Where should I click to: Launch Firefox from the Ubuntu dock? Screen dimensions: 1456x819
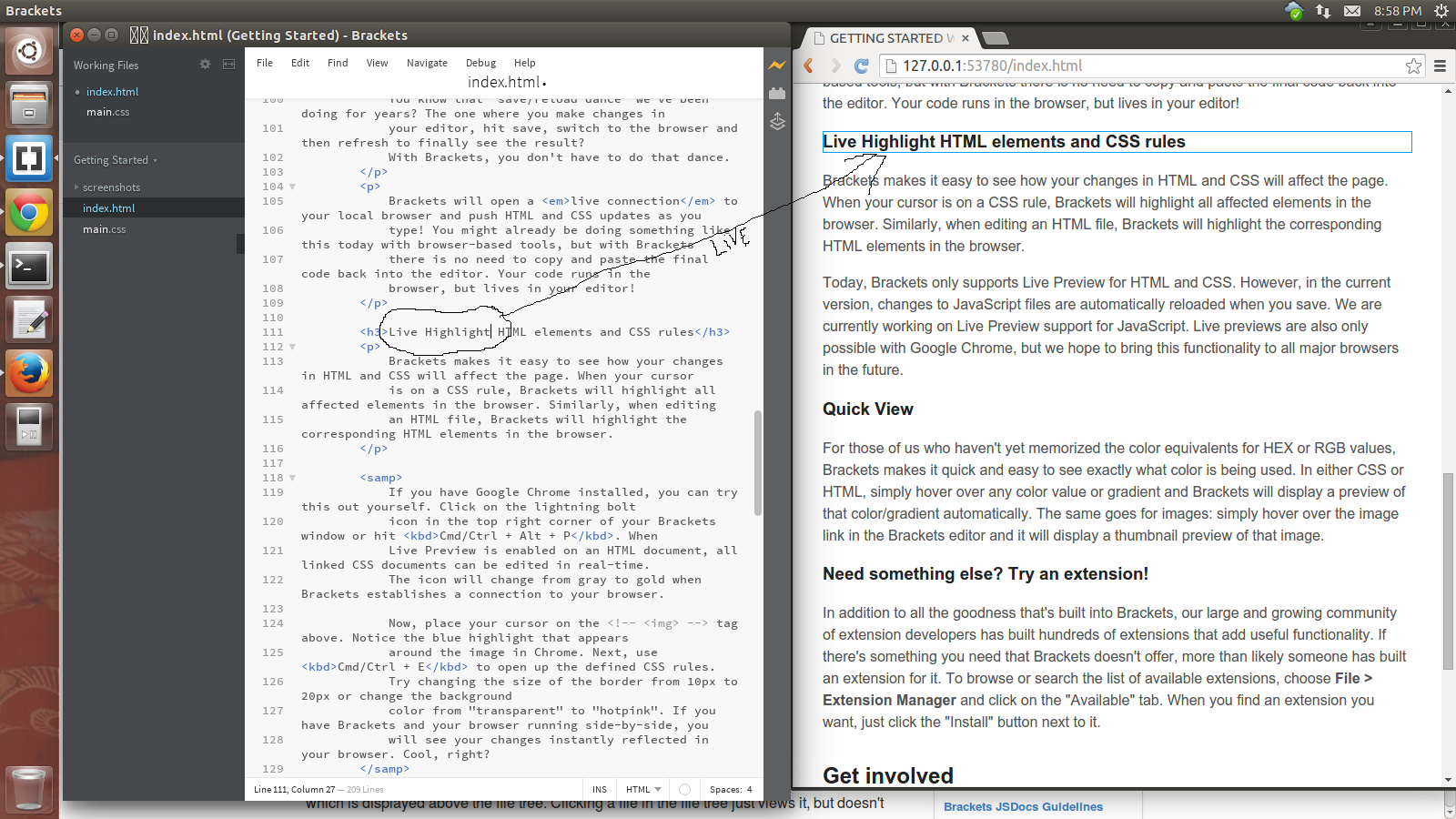28,372
